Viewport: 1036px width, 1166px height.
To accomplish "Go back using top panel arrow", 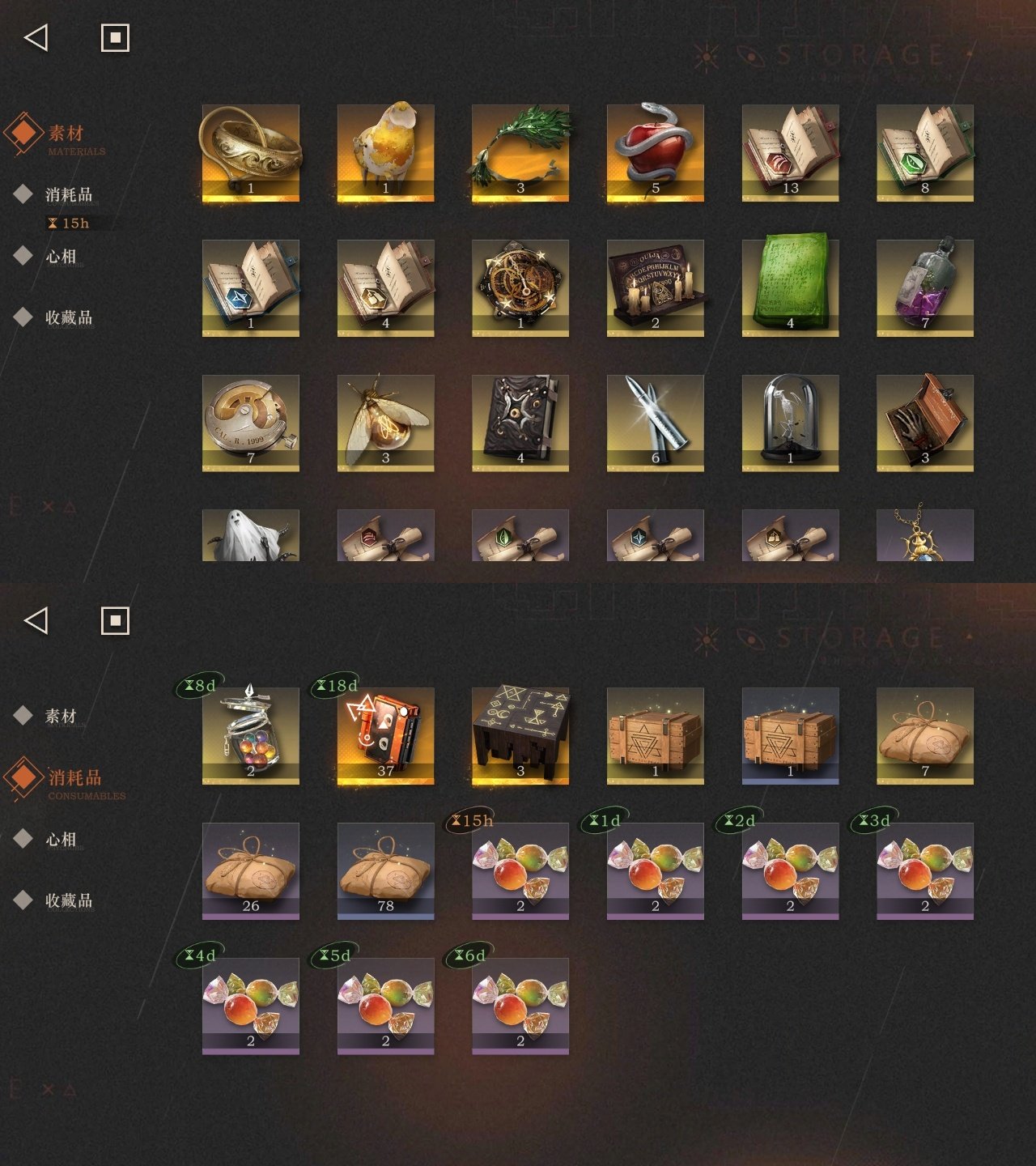I will (x=36, y=37).
